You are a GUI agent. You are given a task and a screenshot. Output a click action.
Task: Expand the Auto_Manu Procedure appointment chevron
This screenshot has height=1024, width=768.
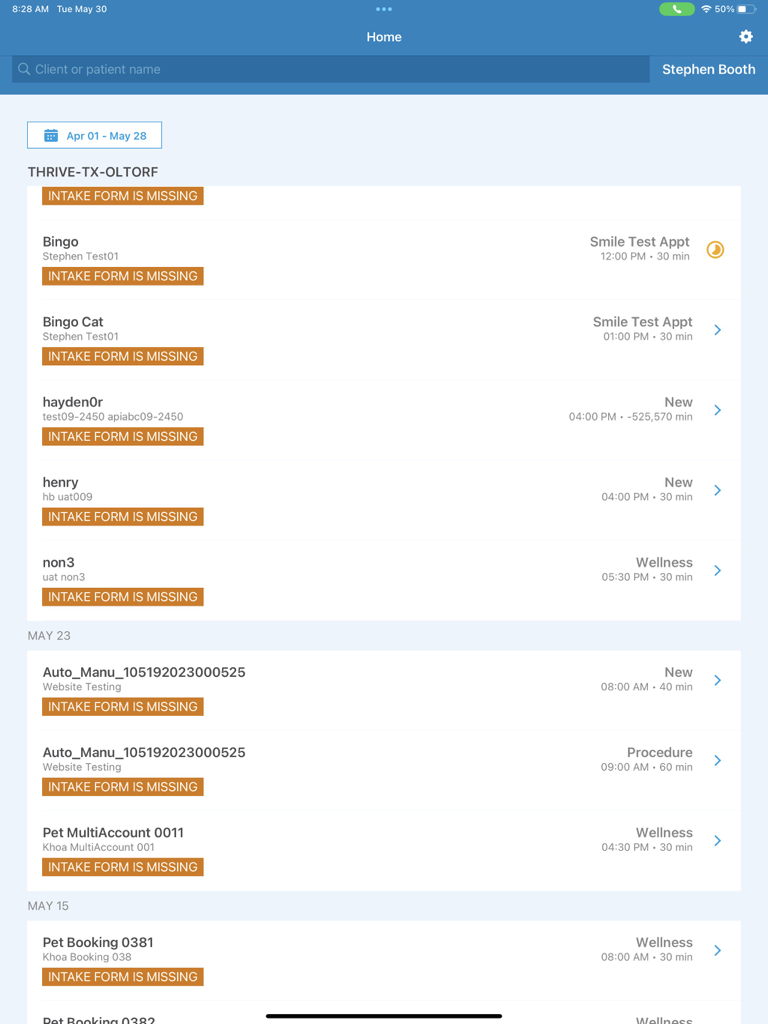point(717,760)
